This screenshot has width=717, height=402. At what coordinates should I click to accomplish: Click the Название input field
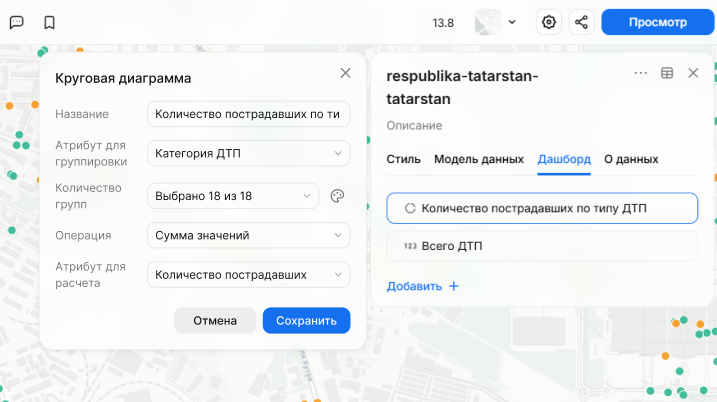[x=248, y=114]
